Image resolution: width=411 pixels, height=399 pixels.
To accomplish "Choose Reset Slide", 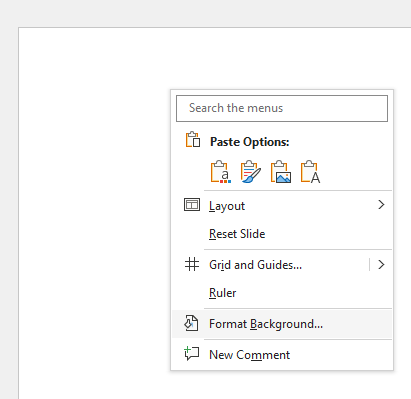I will pos(282,234).
